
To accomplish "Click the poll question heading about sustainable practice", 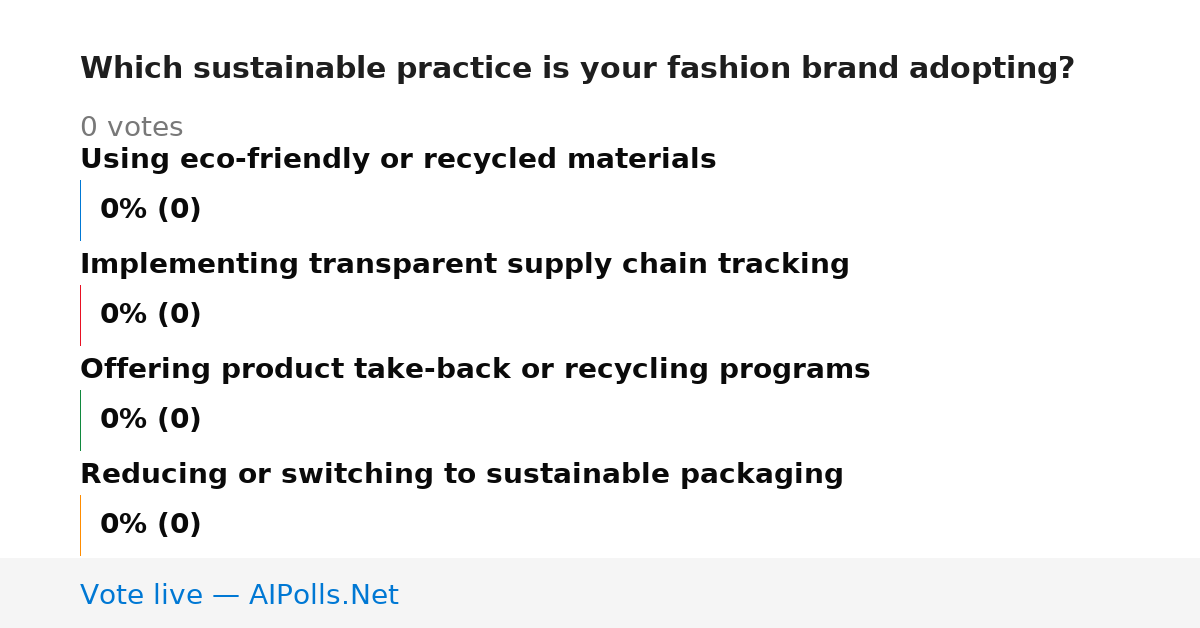I will (x=577, y=69).
